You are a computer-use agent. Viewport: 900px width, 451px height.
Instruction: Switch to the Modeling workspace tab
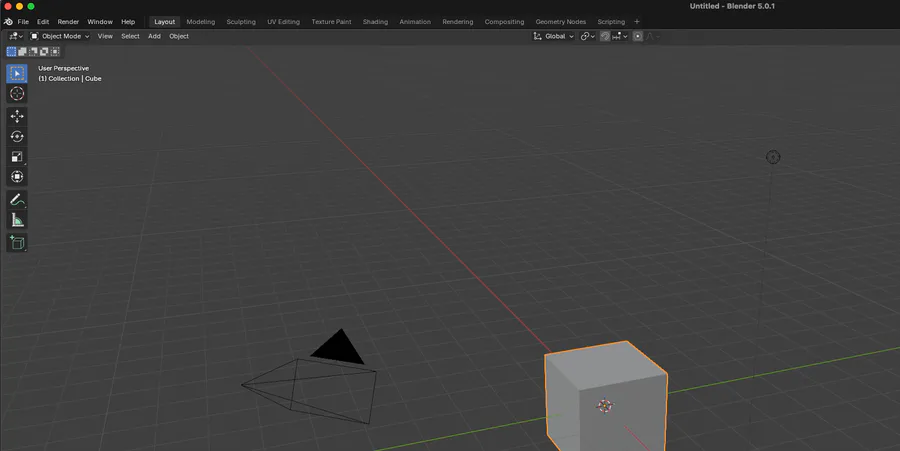pos(201,22)
